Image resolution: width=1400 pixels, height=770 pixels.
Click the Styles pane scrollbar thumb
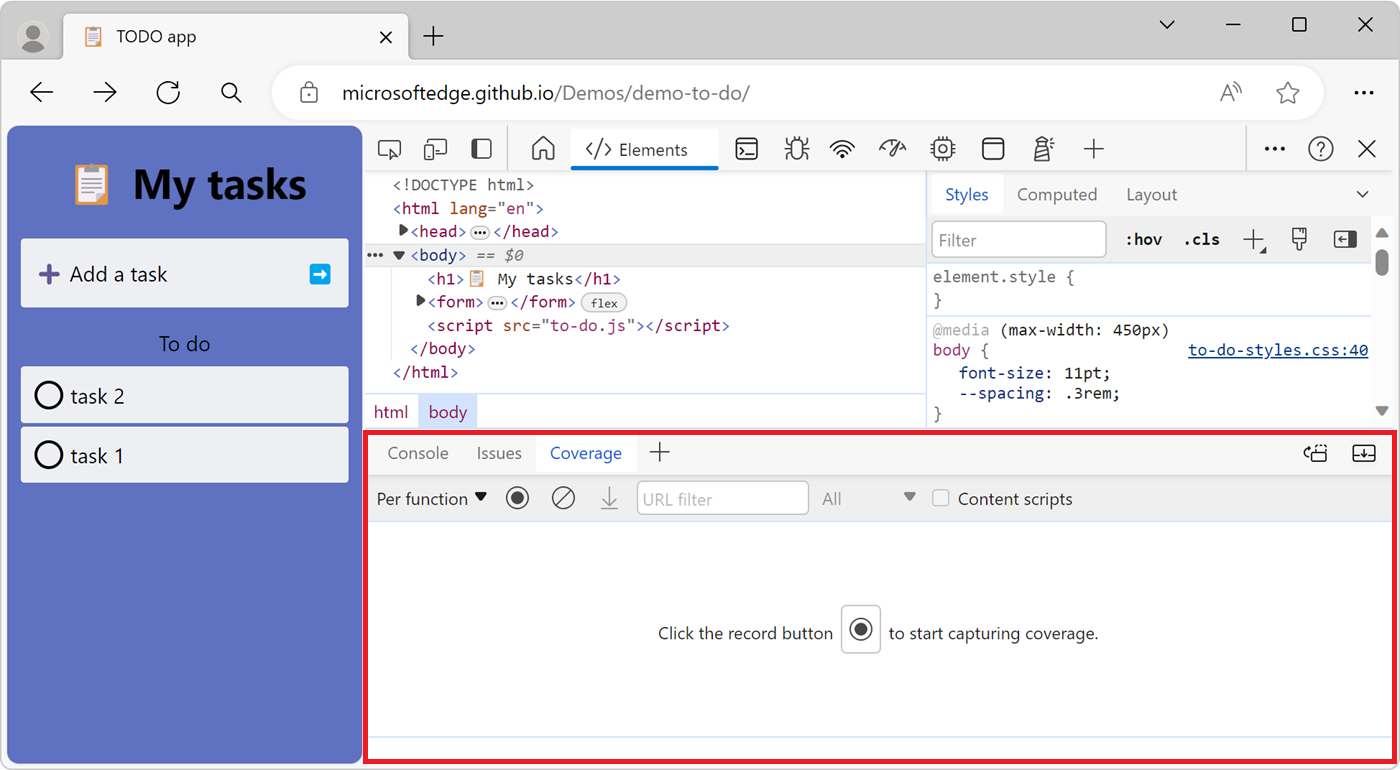(x=1382, y=261)
